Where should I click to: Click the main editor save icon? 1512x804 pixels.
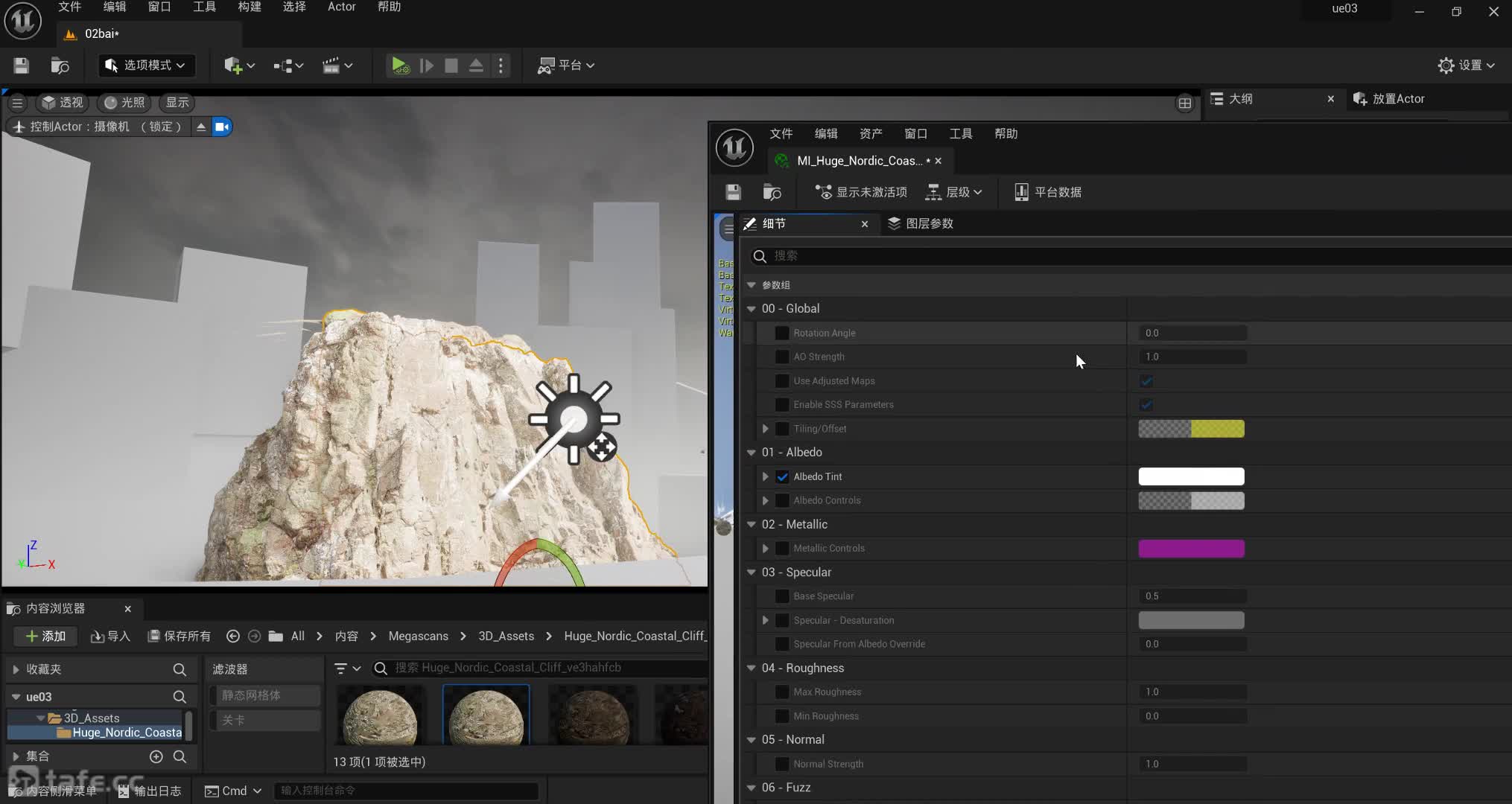tap(21, 66)
